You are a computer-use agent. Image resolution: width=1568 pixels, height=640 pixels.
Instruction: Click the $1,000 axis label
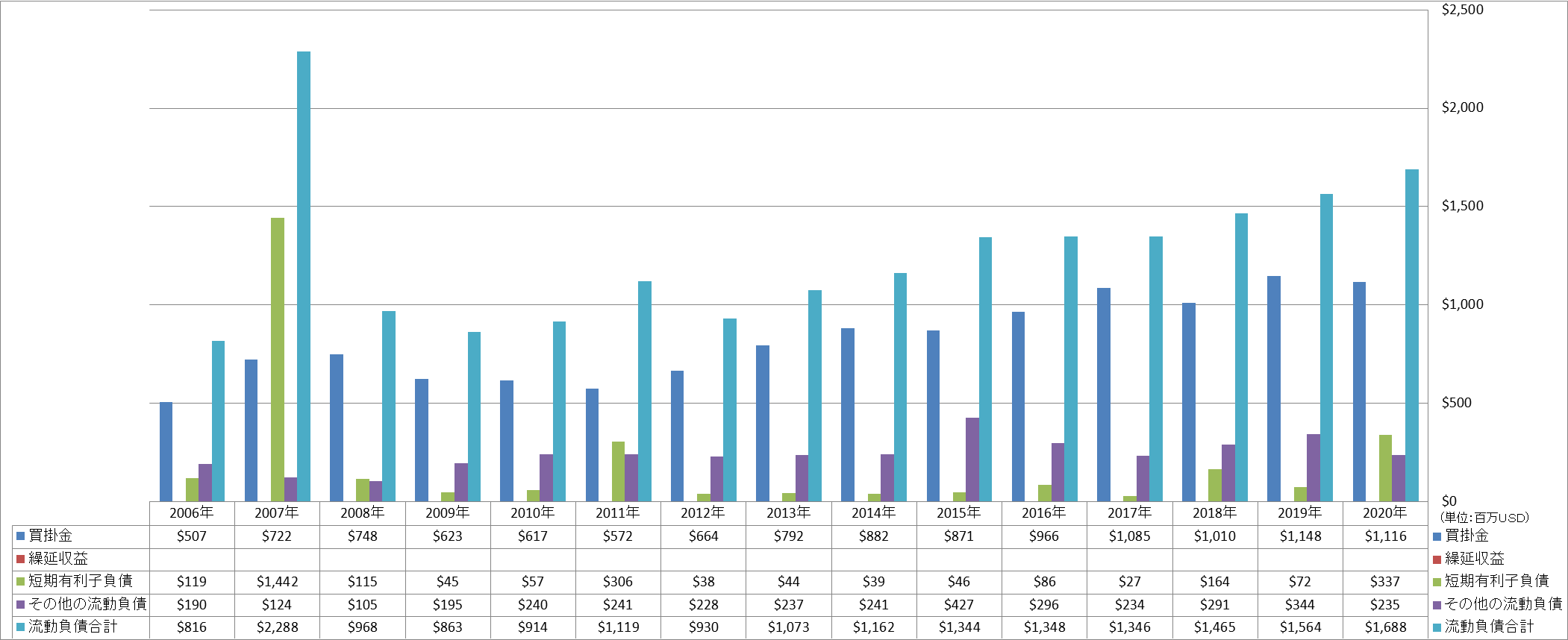1462,304
